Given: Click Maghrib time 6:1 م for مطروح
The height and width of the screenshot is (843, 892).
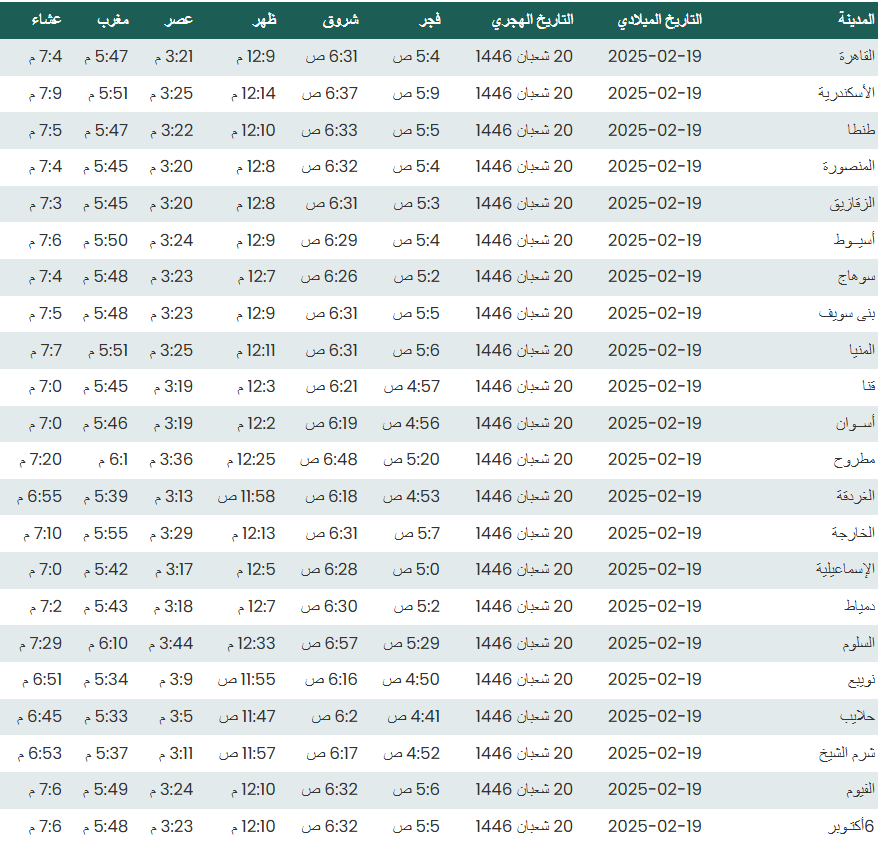Looking at the screenshot, I should [113, 460].
